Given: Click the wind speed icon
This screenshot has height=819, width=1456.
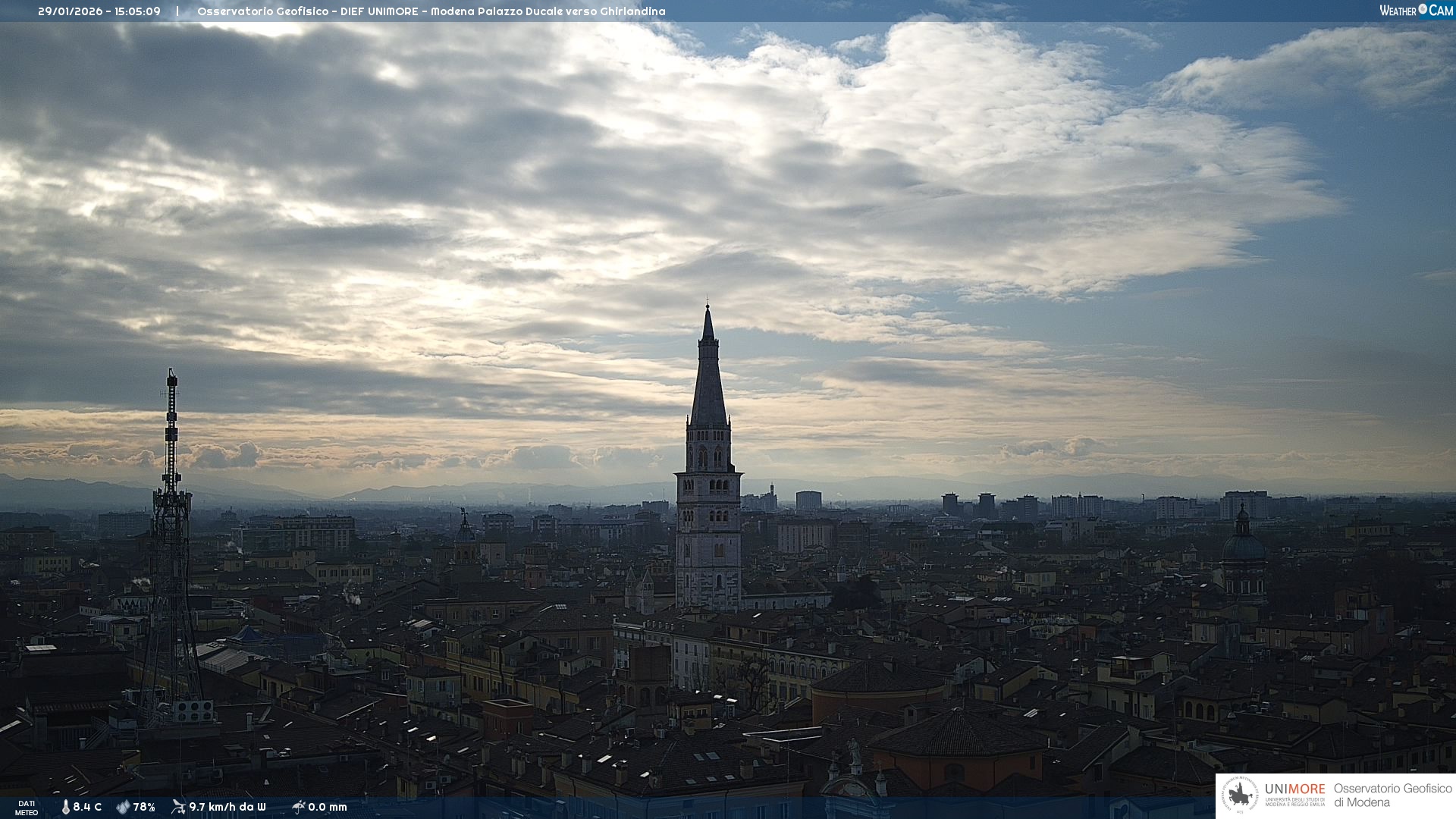Looking at the screenshot, I should (178, 806).
